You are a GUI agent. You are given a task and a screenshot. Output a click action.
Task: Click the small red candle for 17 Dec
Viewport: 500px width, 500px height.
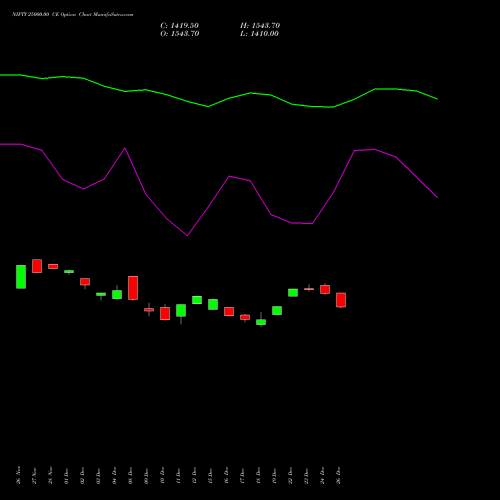click(245, 317)
